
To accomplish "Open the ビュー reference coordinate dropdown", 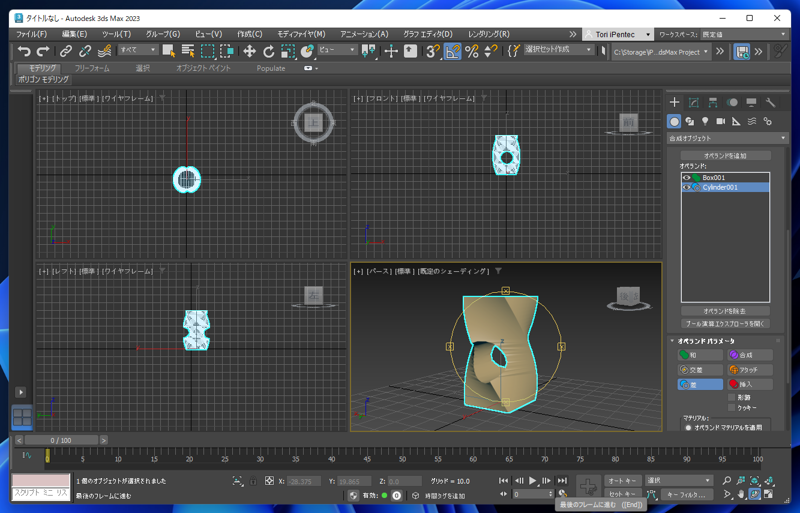I will (x=337, y=50).
